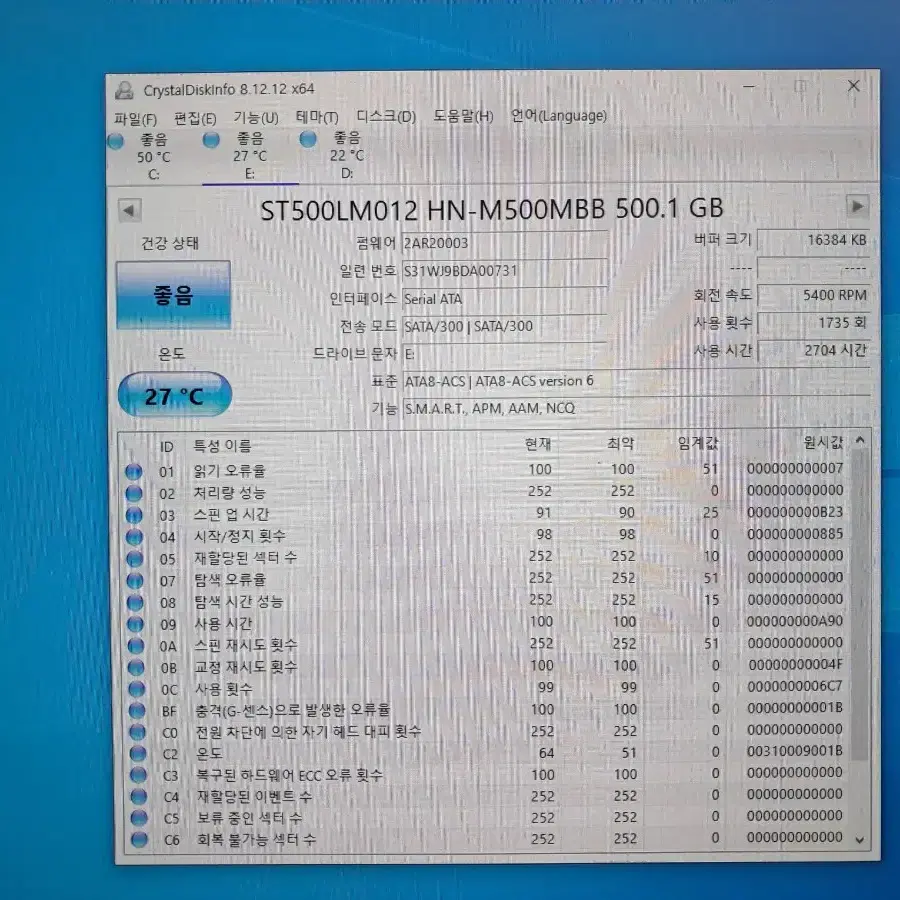Click the standard field ATA8-ACS
This screenshot has width=900, height=900.
click(x=636, y=381)
